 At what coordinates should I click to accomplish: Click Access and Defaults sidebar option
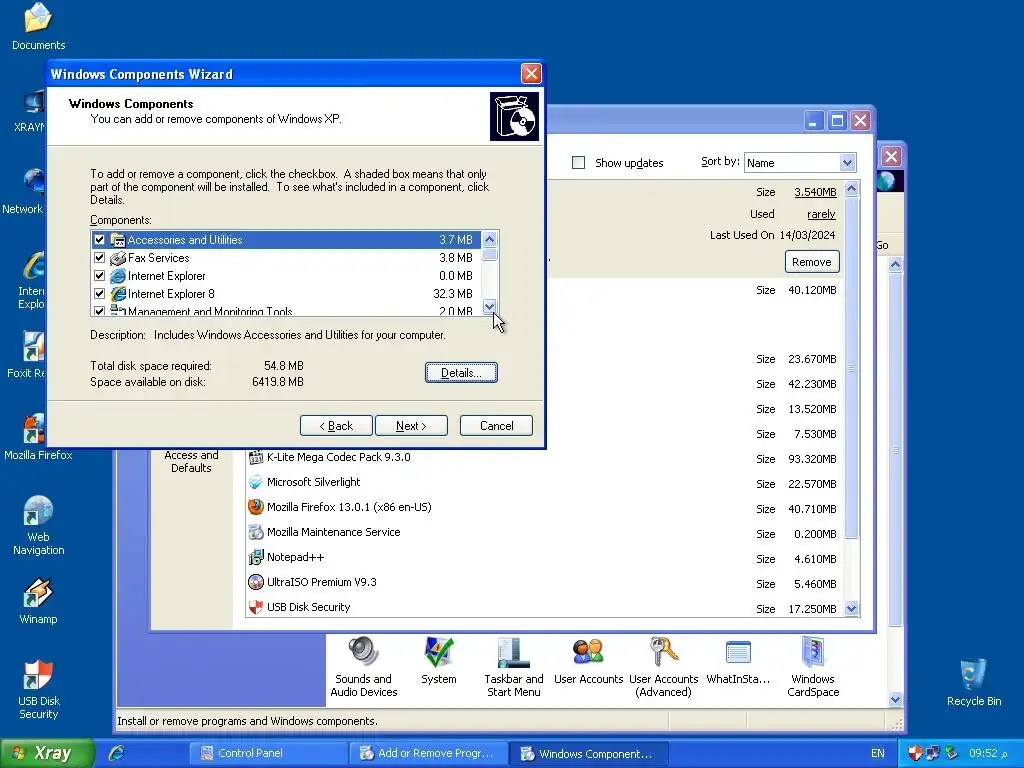pos(191,461)
